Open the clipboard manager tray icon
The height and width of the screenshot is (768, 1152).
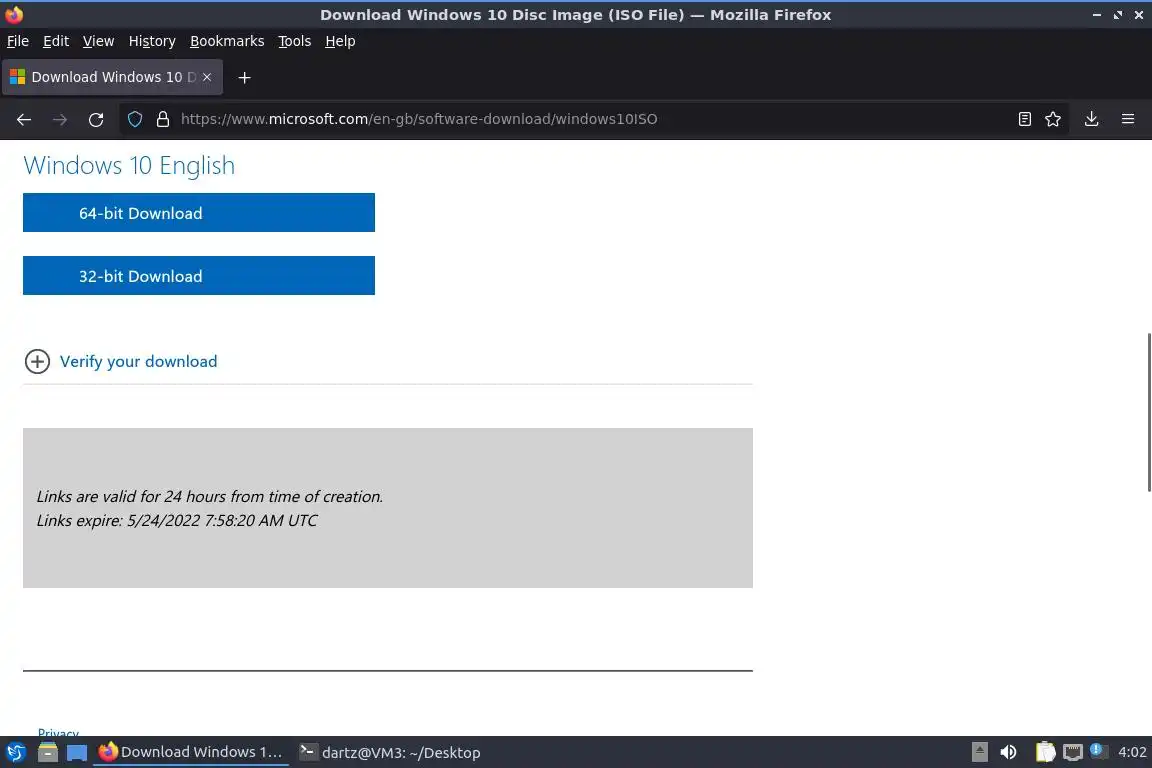pyautogui.click(x=1045, y=753)
